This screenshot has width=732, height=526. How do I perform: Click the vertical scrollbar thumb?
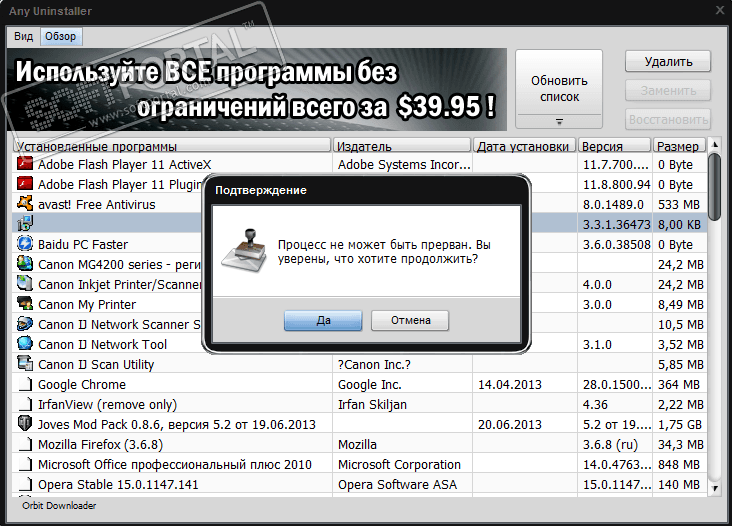click(714, 187)
